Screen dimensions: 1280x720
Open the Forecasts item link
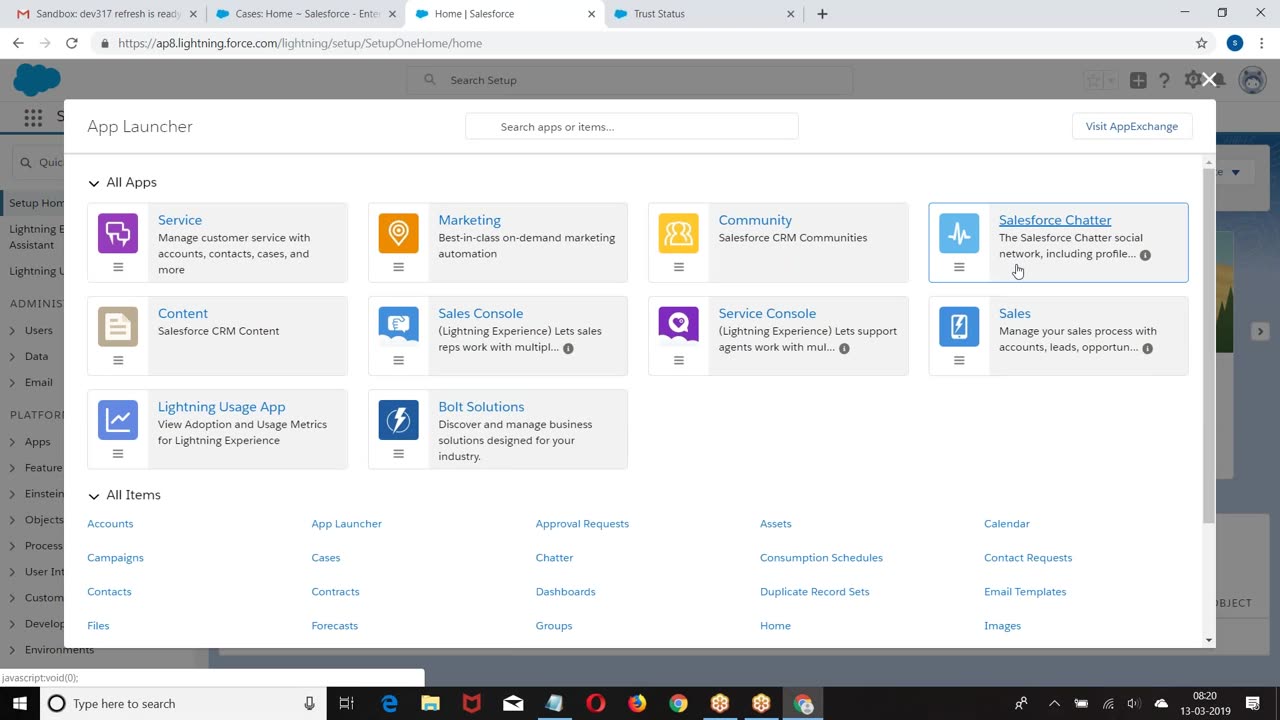334,626
